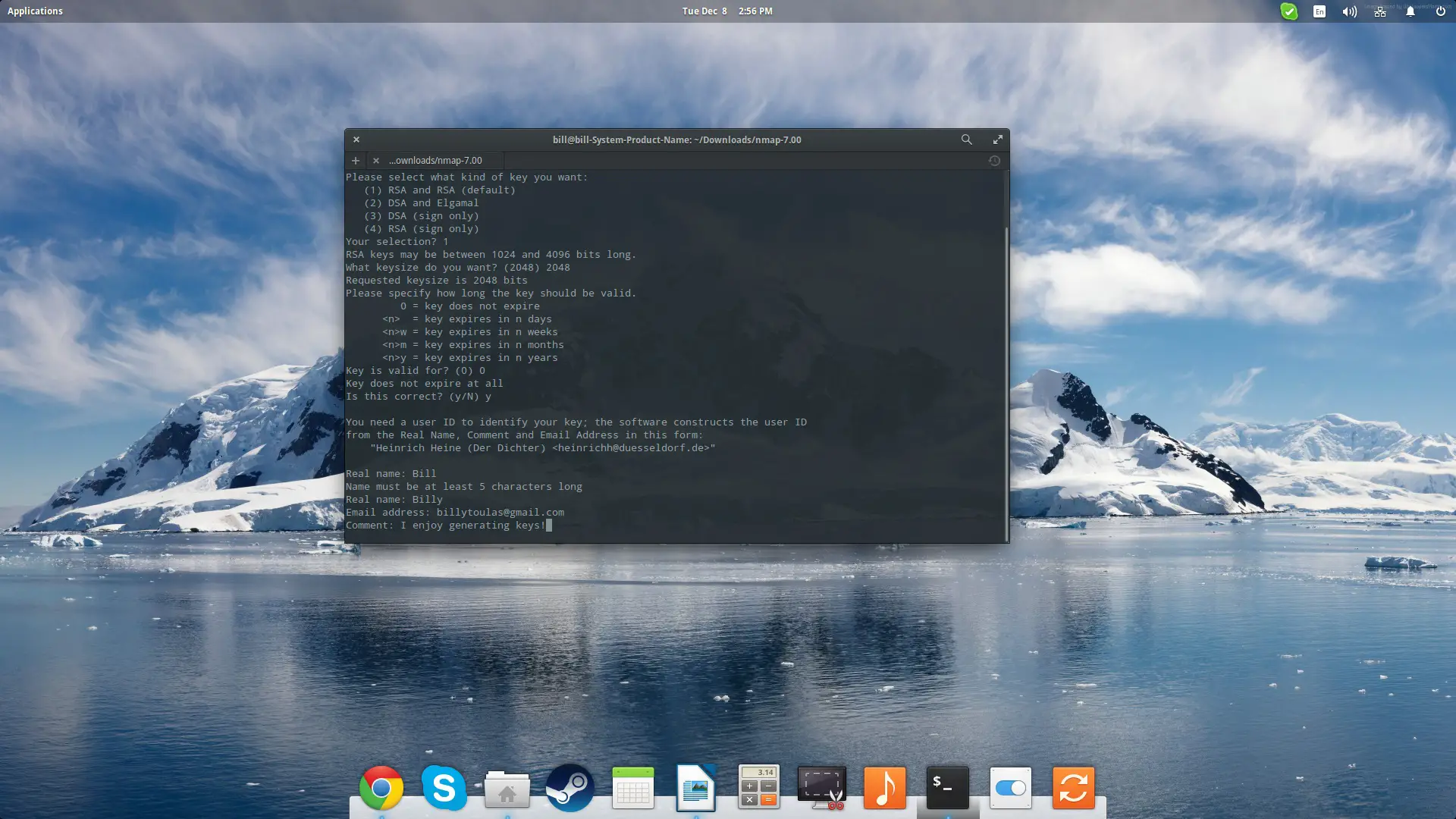Open the notifications bell indicator
Screen dimensions: 1456x819
1410,11
